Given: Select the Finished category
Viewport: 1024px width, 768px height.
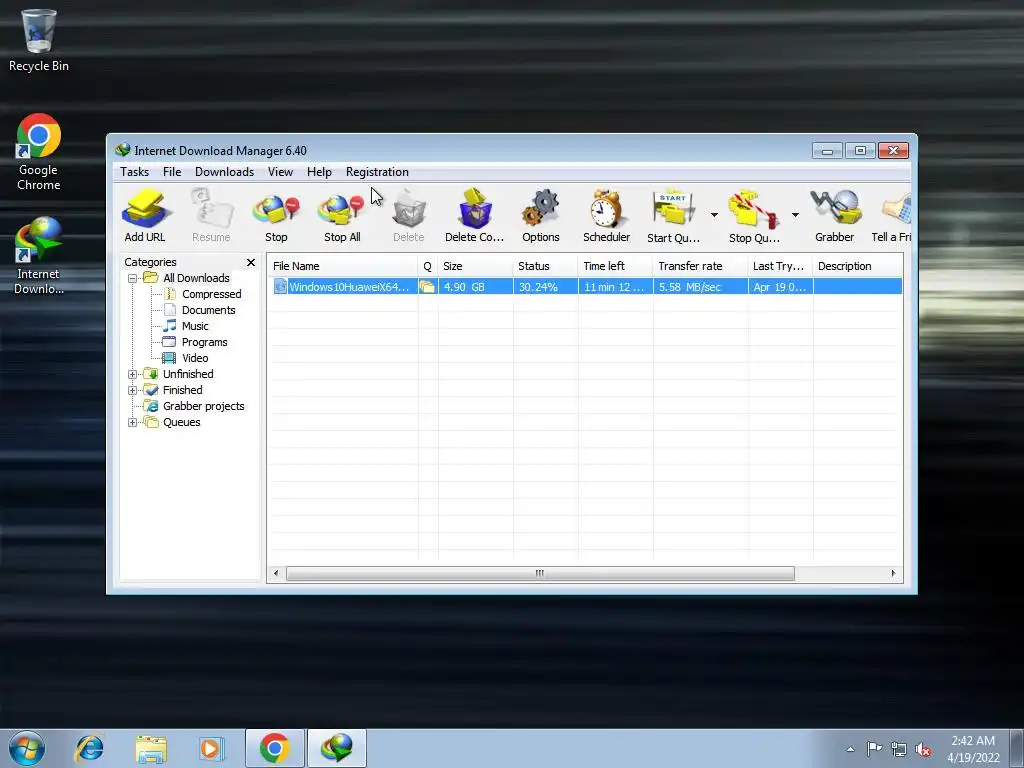Looking at the screenshot, I should point(182,390).
